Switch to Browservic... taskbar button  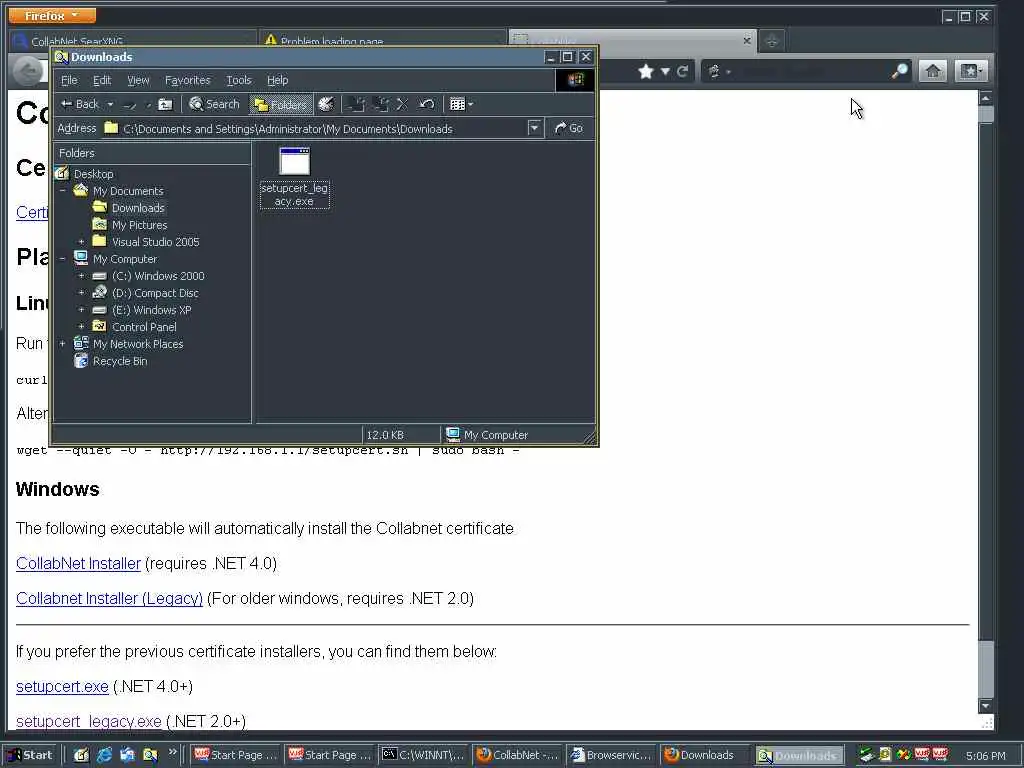coord(612,755)
